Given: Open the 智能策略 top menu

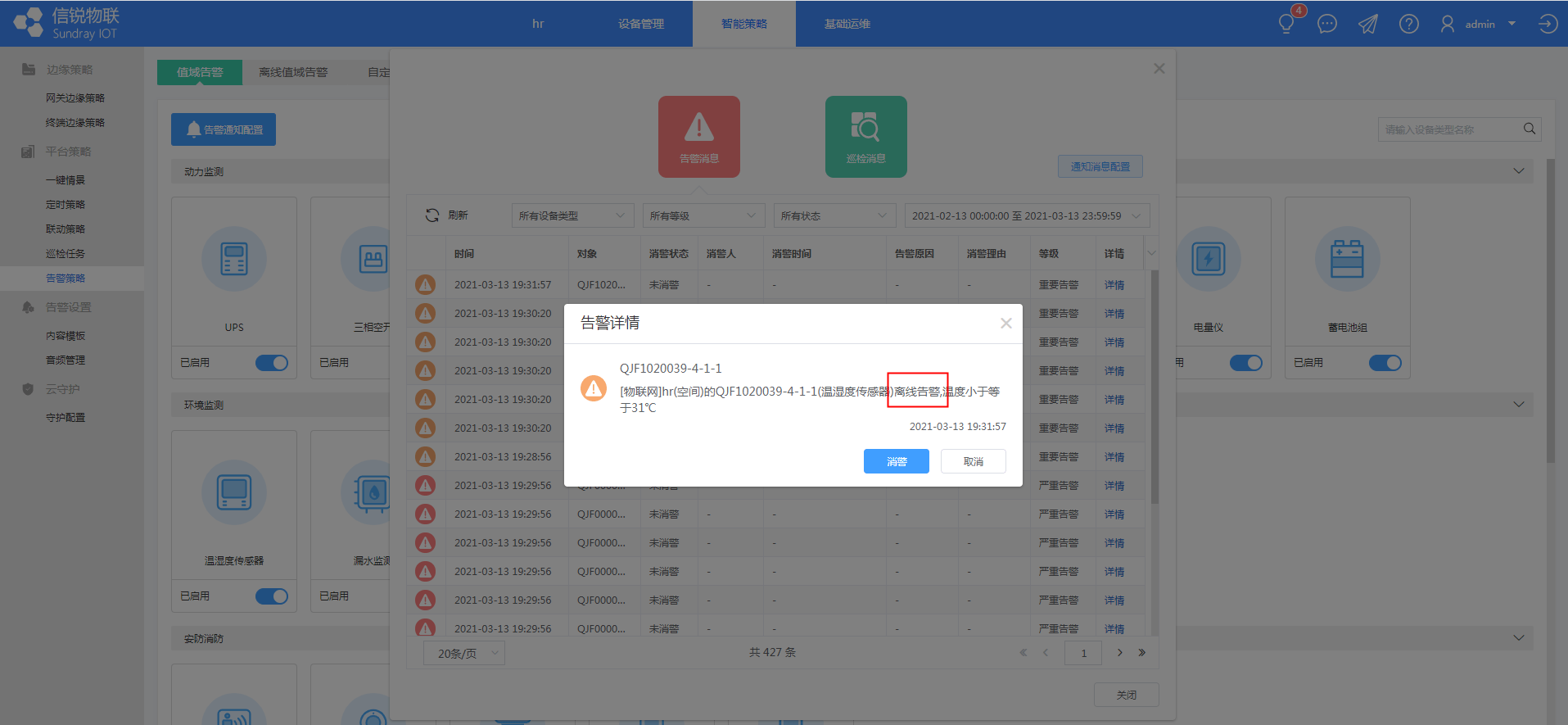Looking at the screenshot, I should click(x=744, y=24).
